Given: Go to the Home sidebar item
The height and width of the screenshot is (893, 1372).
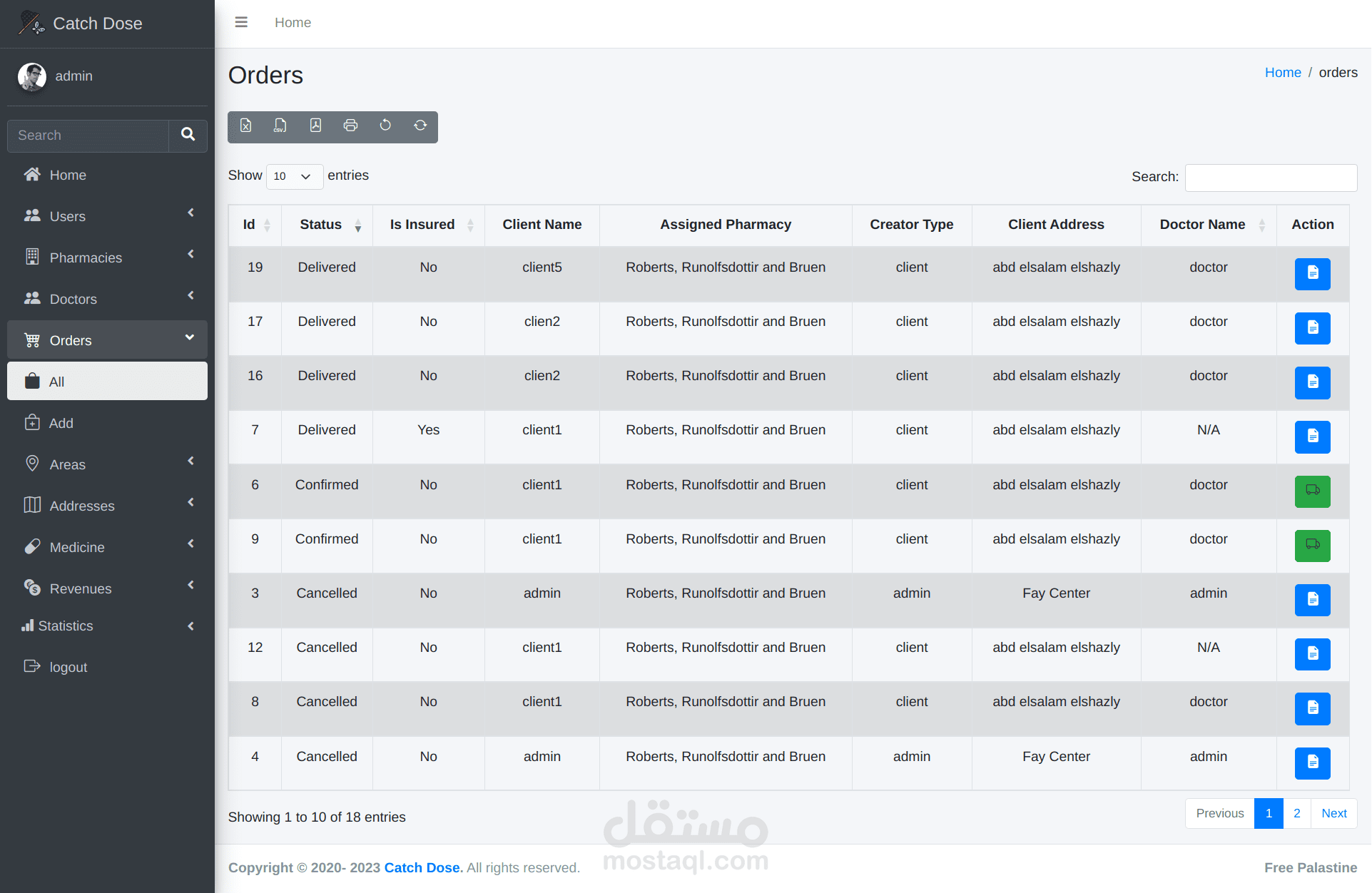Looking at the screenshot, I should click(x=68, y=175).
